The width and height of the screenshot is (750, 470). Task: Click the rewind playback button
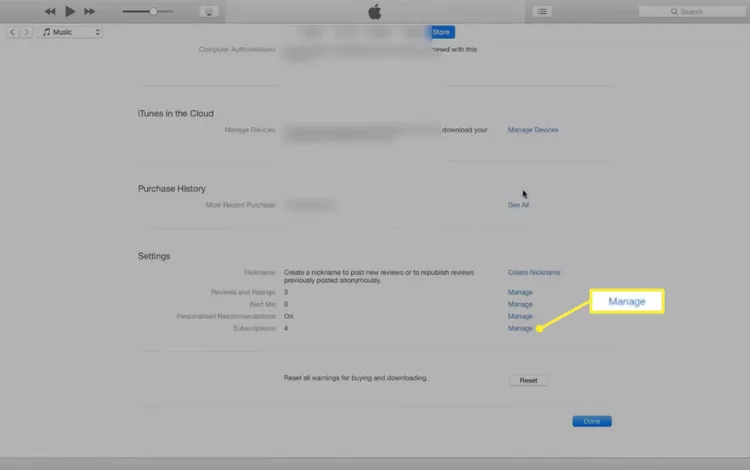50,11
